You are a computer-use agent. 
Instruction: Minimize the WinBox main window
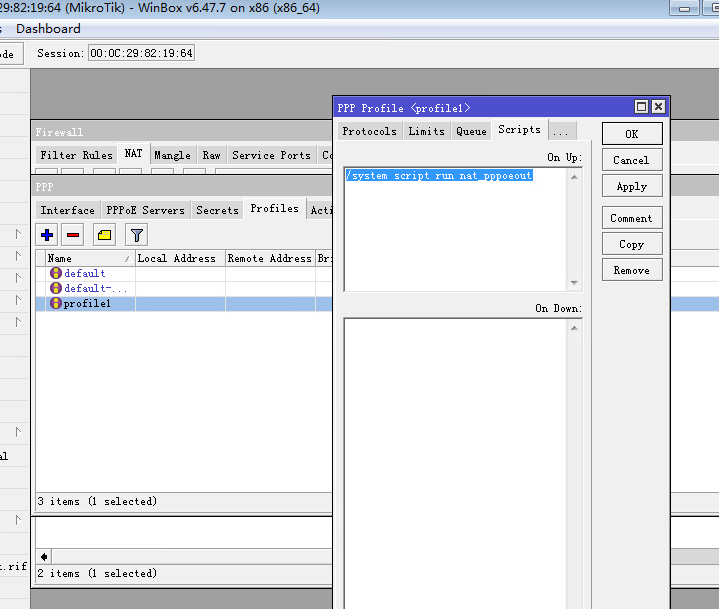point(684,8)
